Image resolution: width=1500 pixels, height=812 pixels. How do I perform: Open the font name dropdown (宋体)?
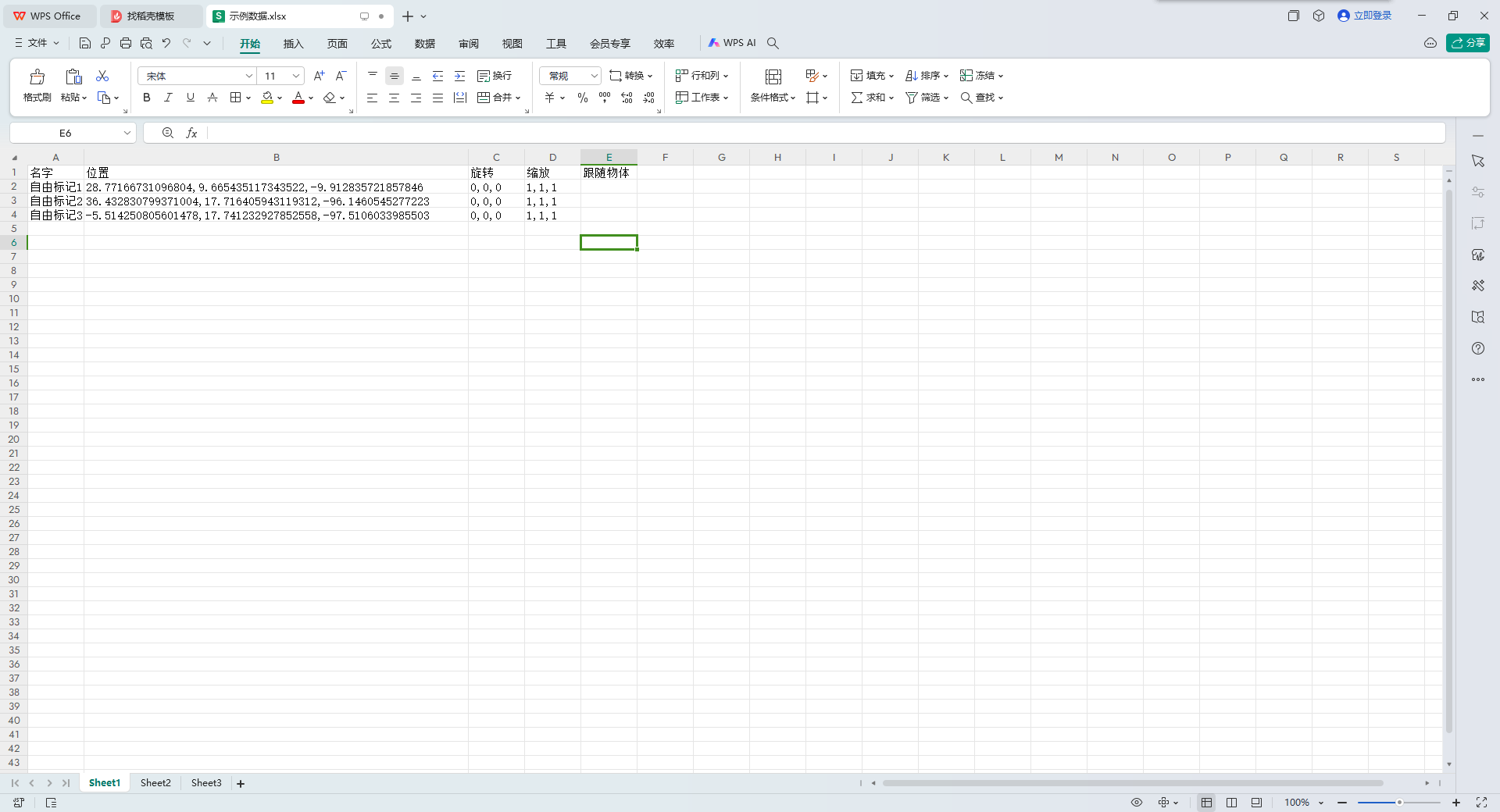pos(249,76)
